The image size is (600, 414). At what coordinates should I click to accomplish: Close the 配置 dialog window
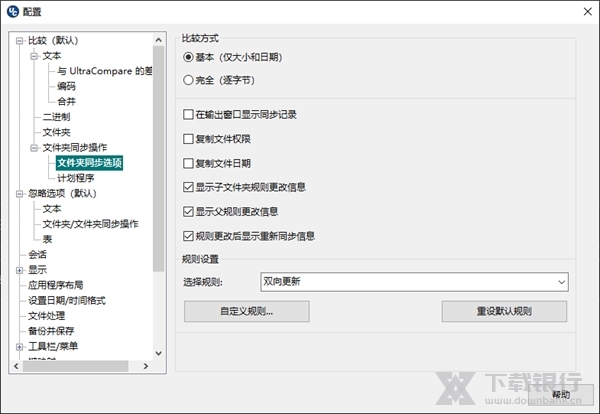(588, 11)
